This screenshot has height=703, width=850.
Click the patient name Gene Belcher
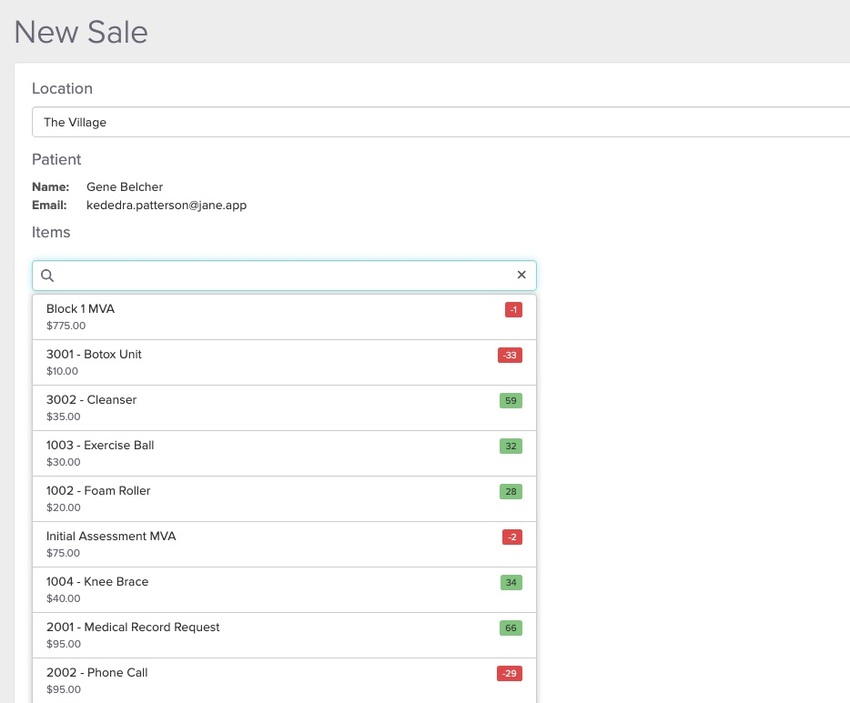coord(125,187)
